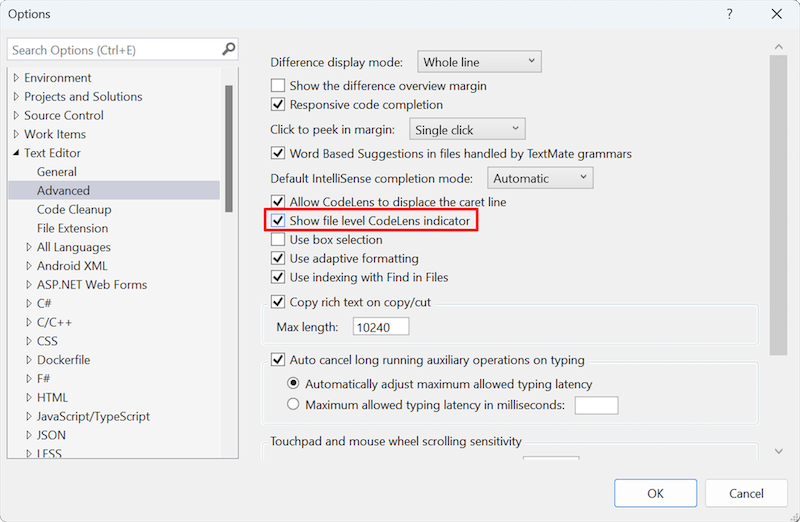Toggle Auto cancel long running operations checkbox
Viewport: 800px width, 522px height.
tap(278, 360)
